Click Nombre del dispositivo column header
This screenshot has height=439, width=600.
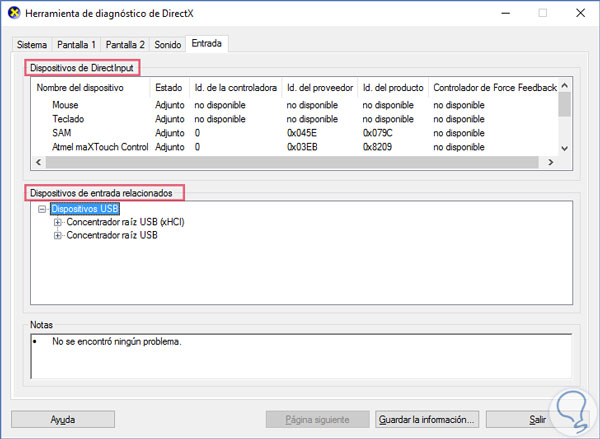coord(91,88)
